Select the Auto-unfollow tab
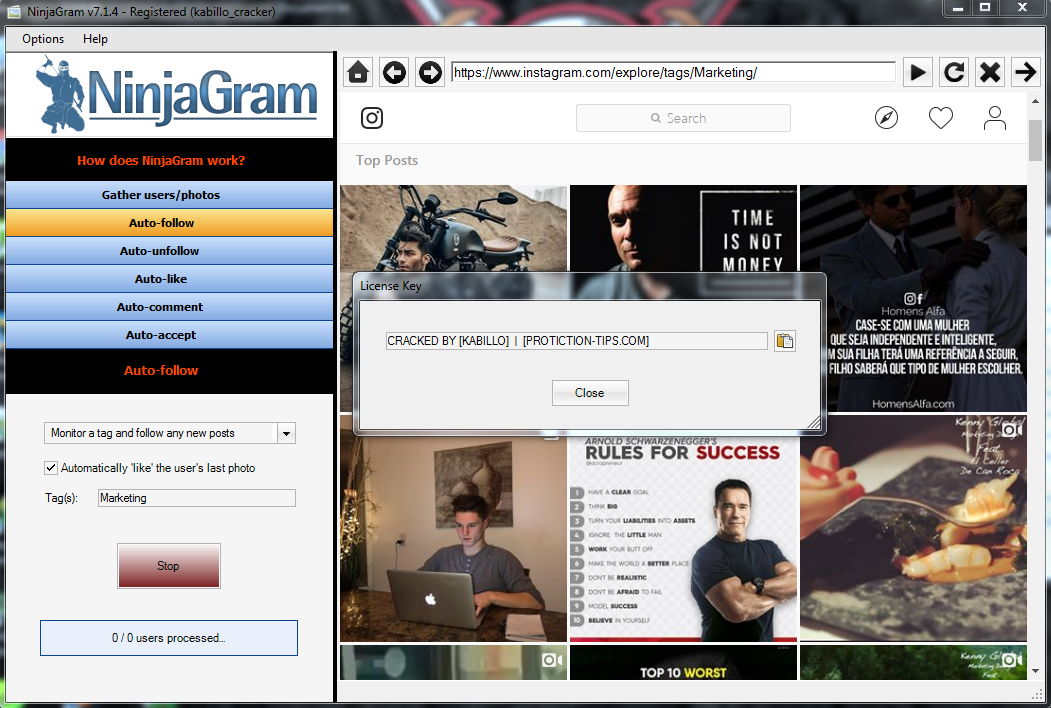Screen dimensions: 1051x708 click(169, 251)
